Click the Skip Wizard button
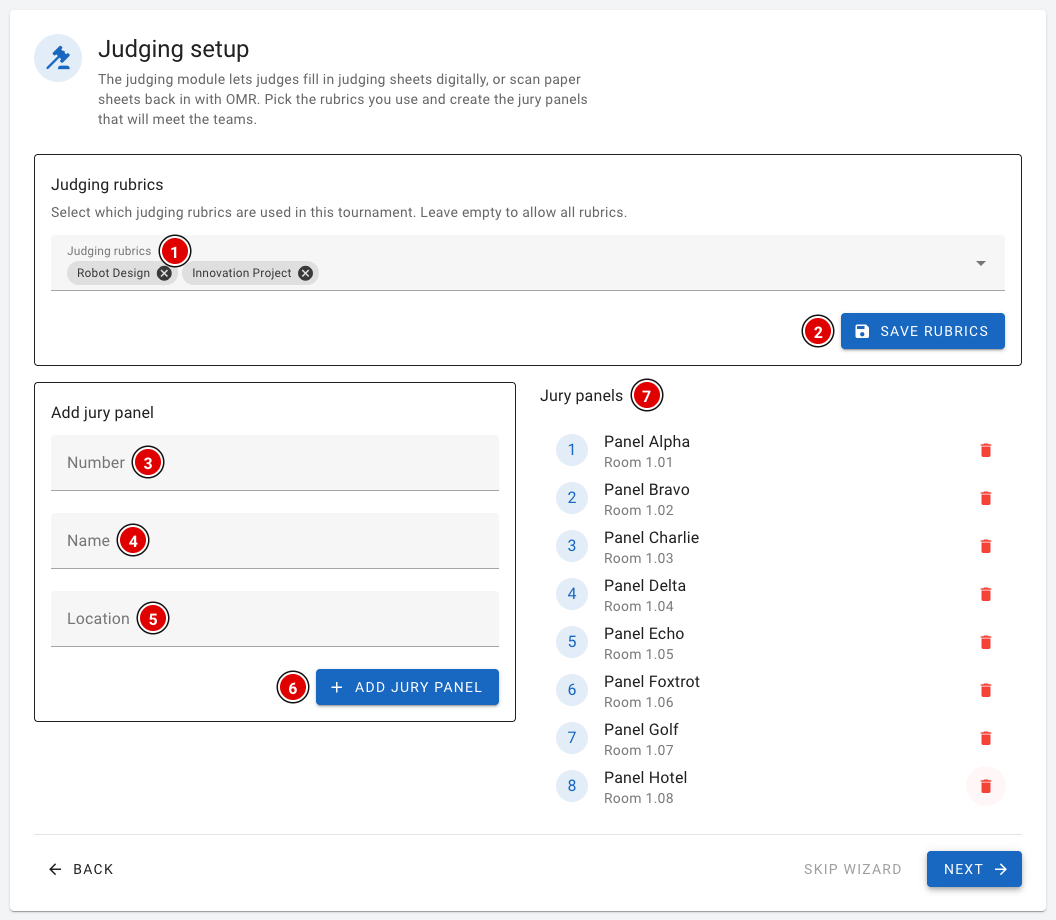Screen dimensions: 1056x920 (x=852, y=869)
